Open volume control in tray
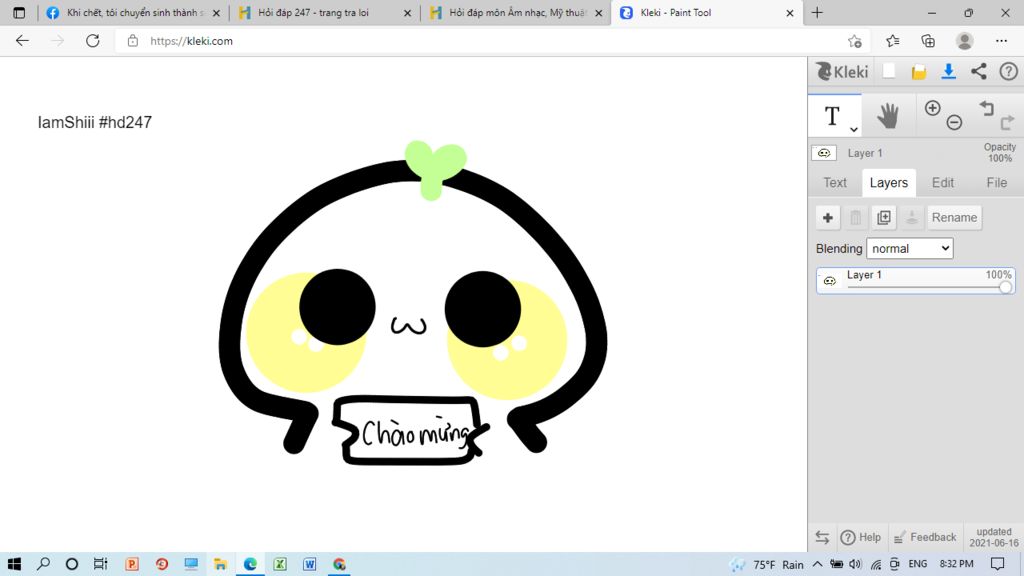 tap(856, 564)
